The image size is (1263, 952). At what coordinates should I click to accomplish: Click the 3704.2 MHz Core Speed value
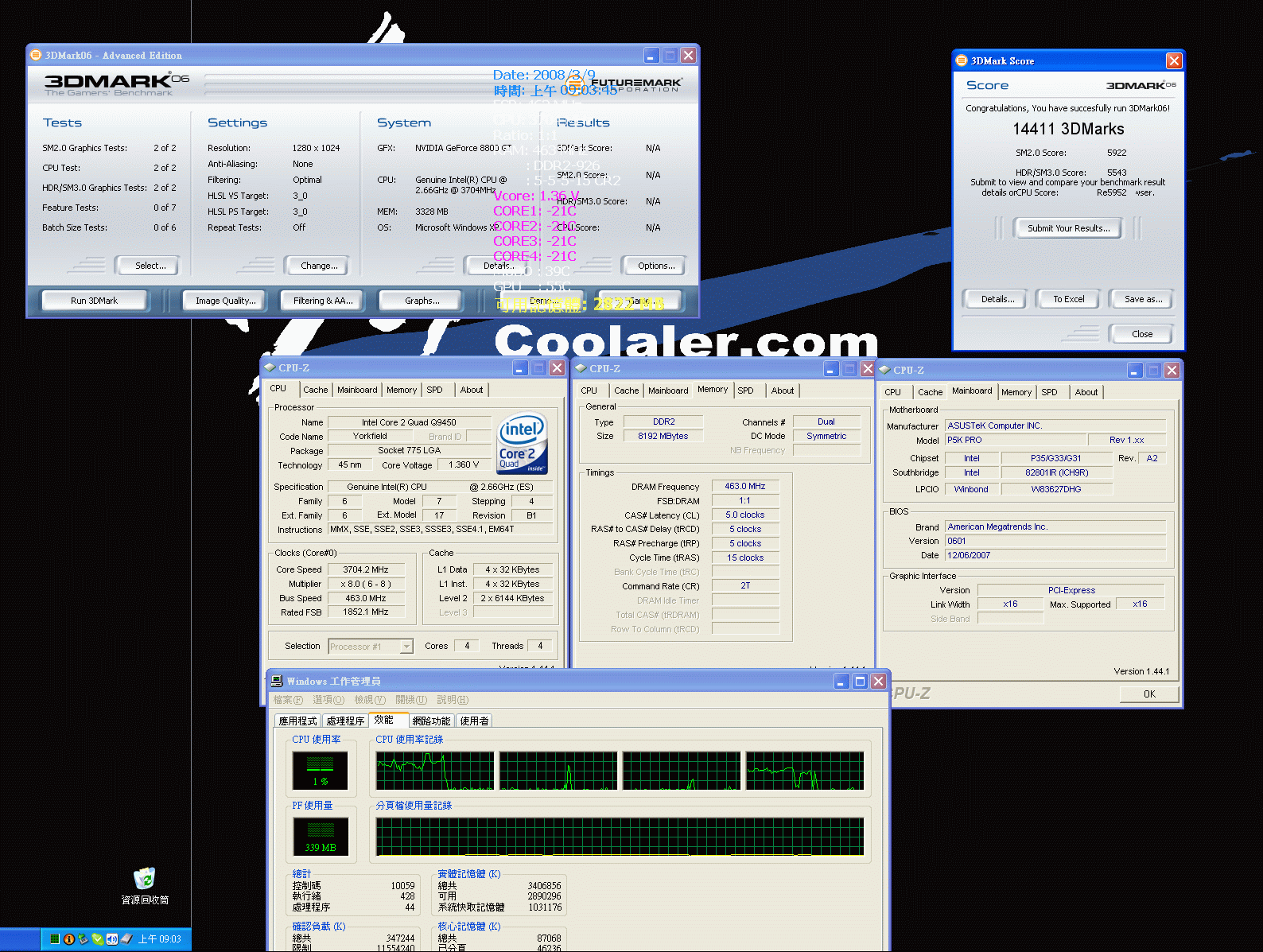(x=366, y=569)
